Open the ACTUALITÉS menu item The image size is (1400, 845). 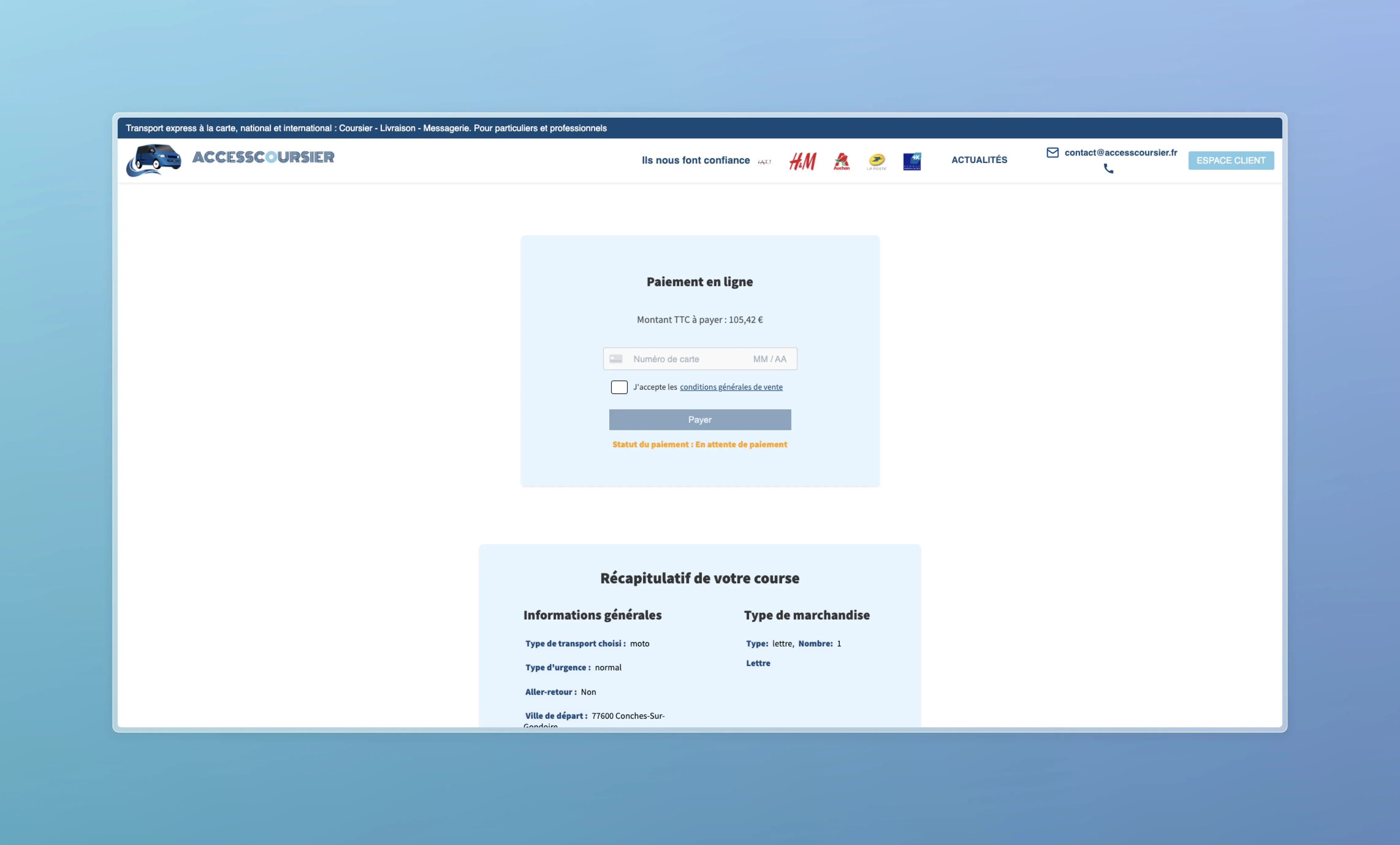pyautogui.click(x=979, y=160)
